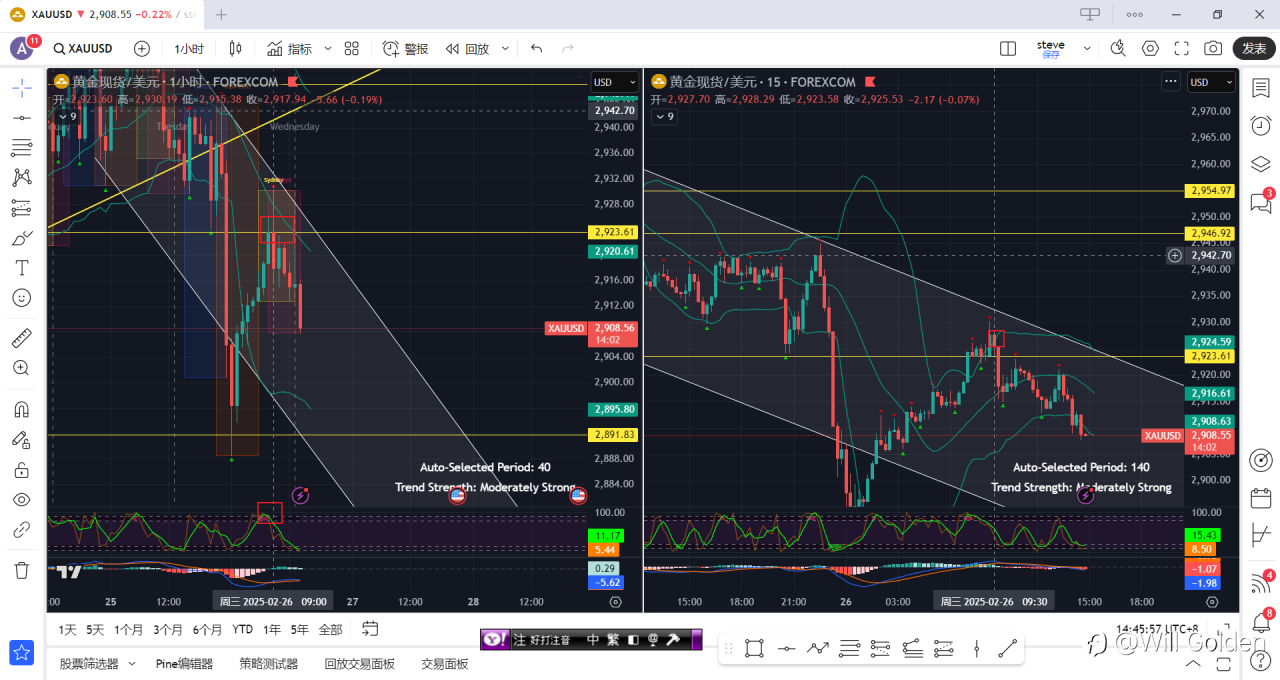Toggle lock all drawings padlock
Viewport: 1280px width, 680px height.
click(x=21, y=470)
